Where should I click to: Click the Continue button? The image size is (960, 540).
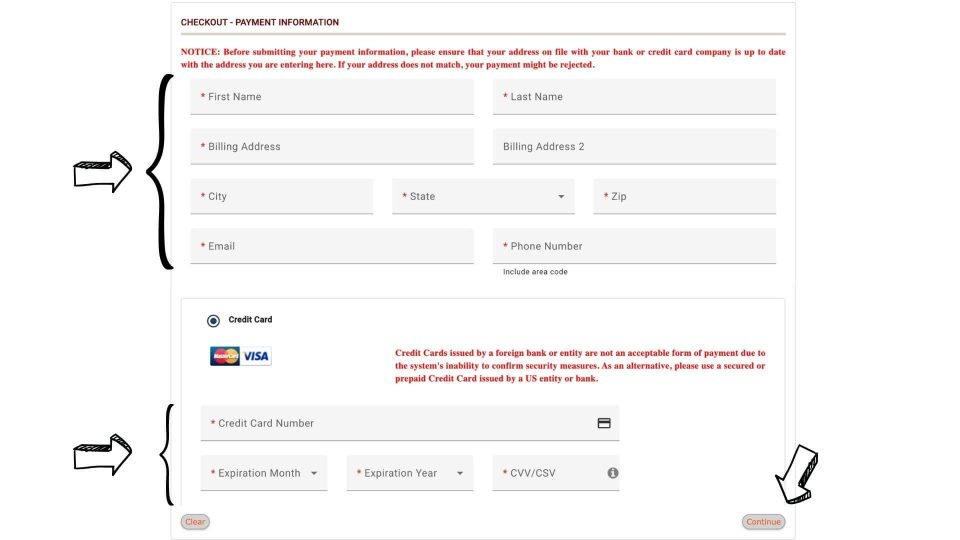coord(763,522)
